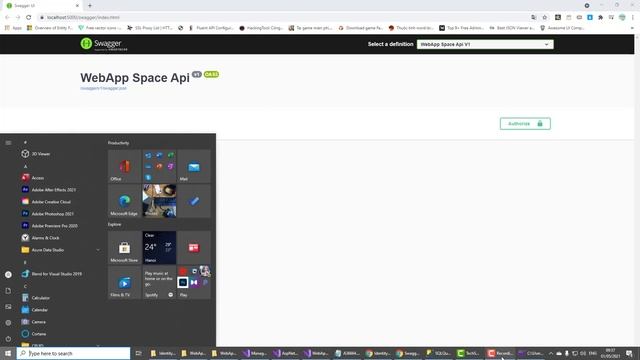Open Documents from the Start sidebar
Screen dimensions: 640x360
point(8,291)
